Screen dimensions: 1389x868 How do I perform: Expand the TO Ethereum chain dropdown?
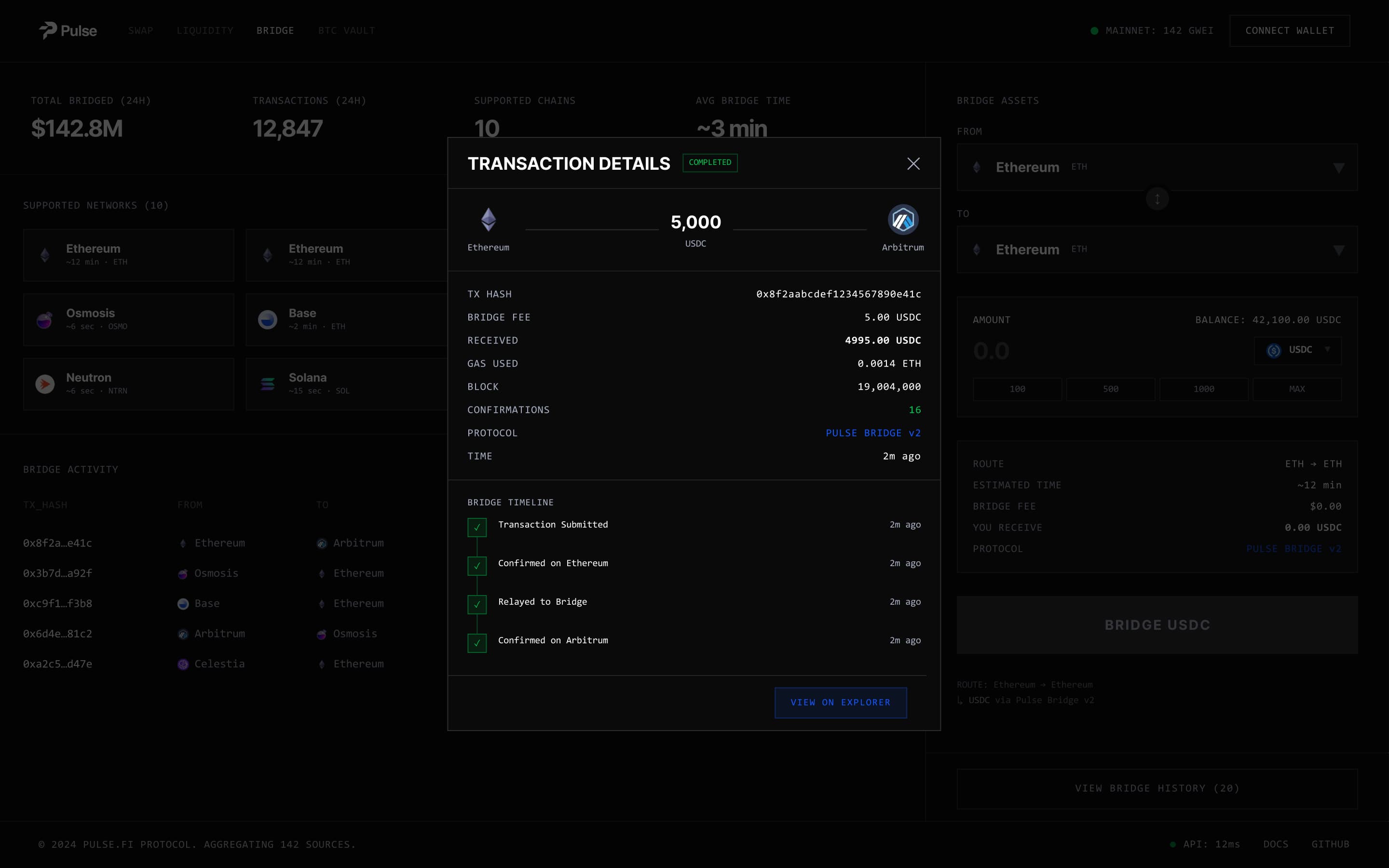pyautogui.click(x=1338, y=250)
